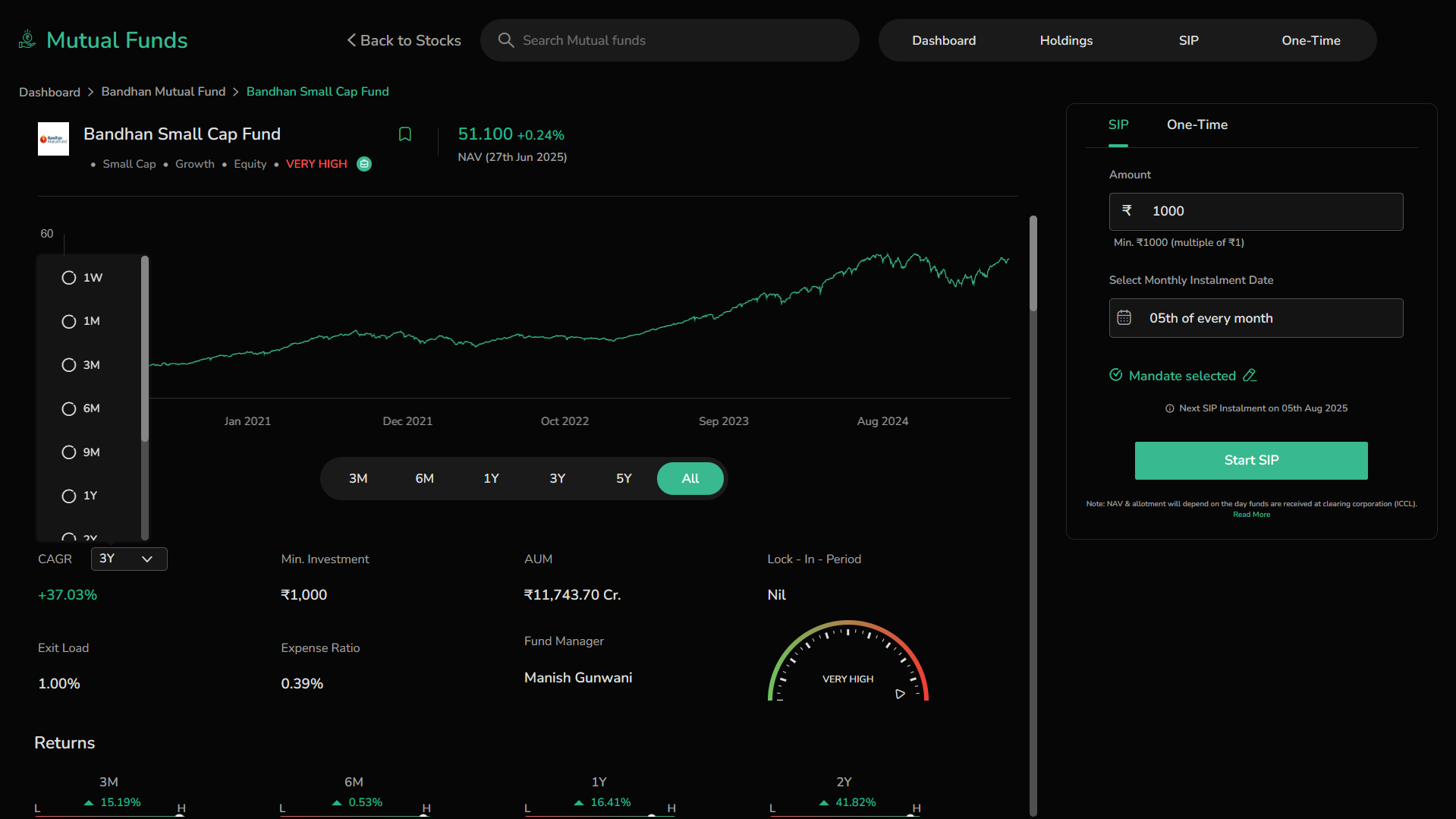Click the Mutual Funds logo icon

click(27, 39)
